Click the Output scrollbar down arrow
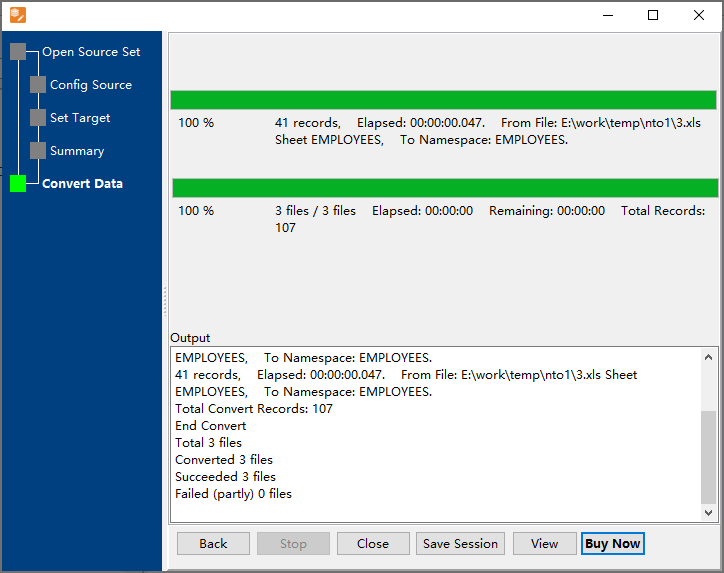The height and width of the screenshot is (573, 724). [709, 512]
